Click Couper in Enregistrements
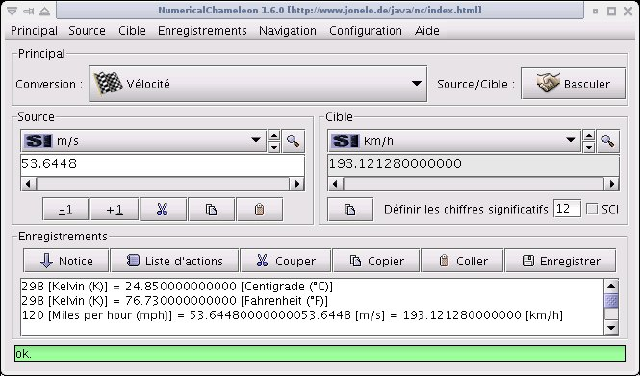 tap(286, 260)
